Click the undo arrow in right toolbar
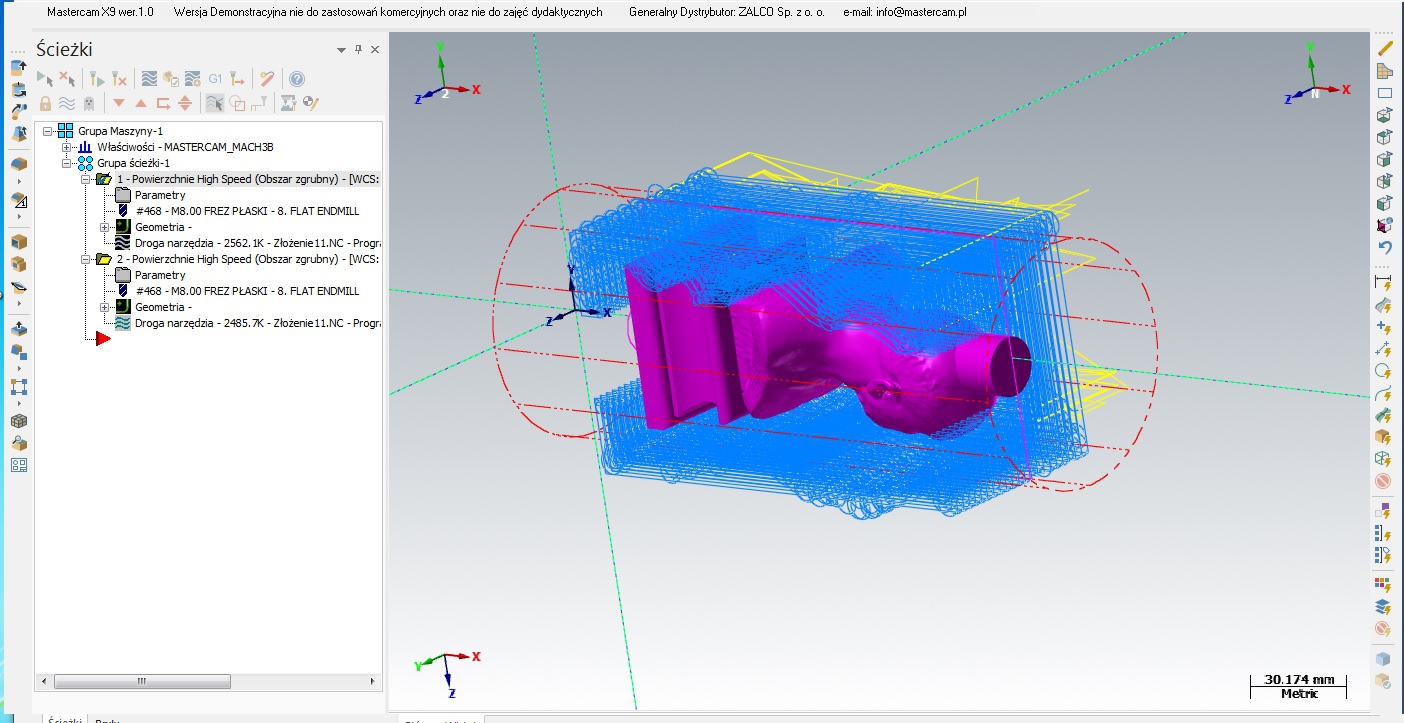Image resolution: width=1404 pixels, height=723 pixels. click(x=1384, y=247)
